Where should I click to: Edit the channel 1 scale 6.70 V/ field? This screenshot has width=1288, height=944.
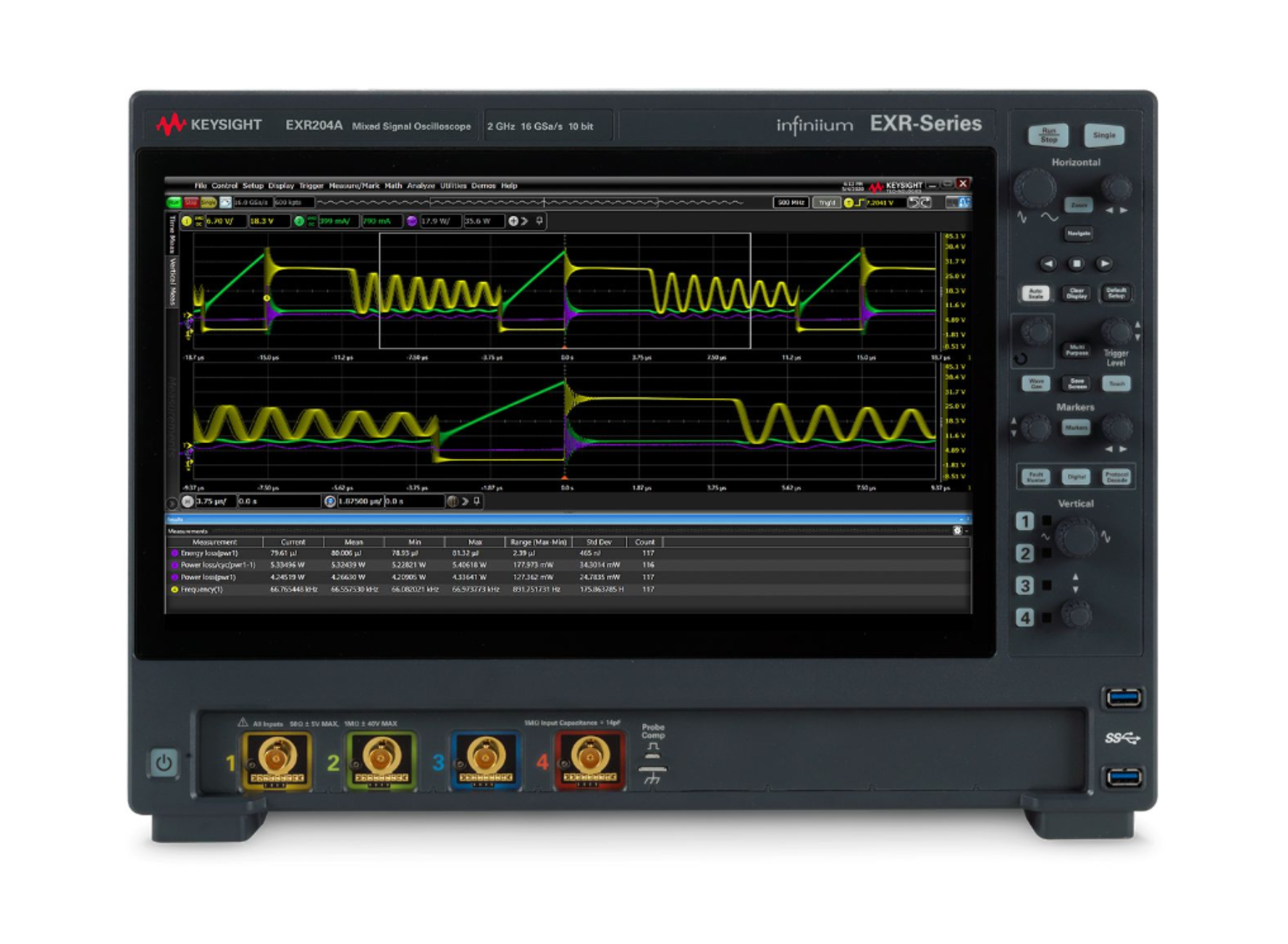tap(226, 222)
